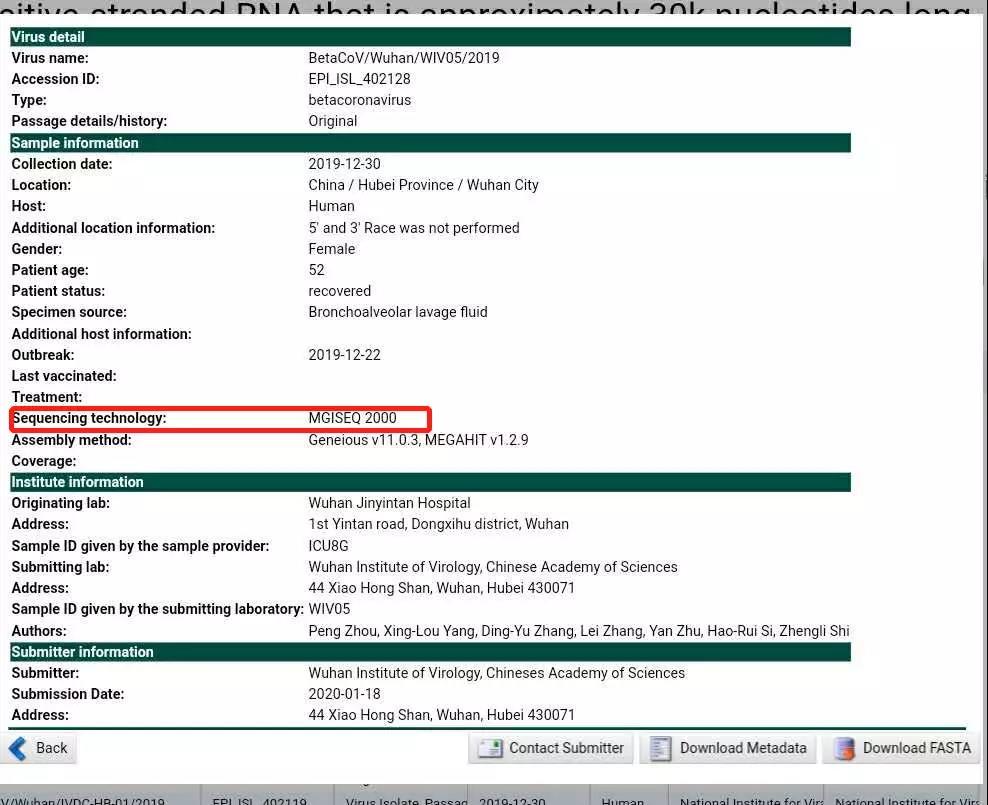Click the passage history value Original
This screenshot has width=988, height=805.
point(333,121)
